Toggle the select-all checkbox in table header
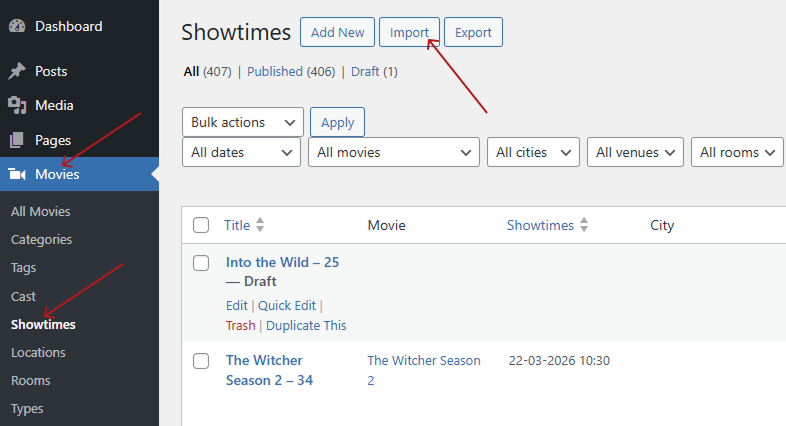The height and width of the screenshot is (426, 786). [x=201, y=226]
